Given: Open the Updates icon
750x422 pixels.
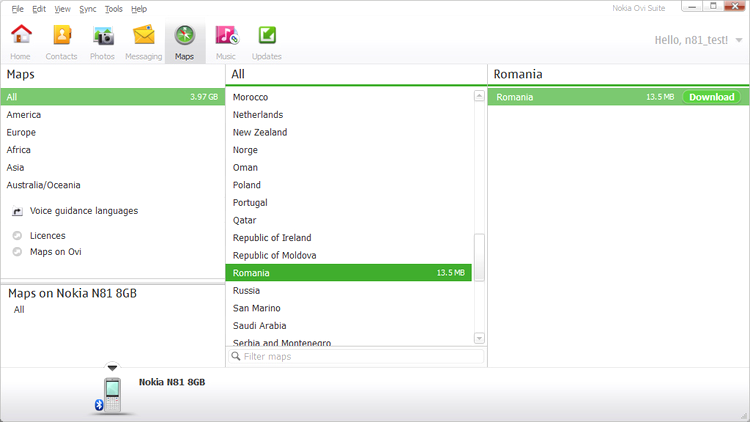Looking at the screenshot, I should tap(267, 35).
